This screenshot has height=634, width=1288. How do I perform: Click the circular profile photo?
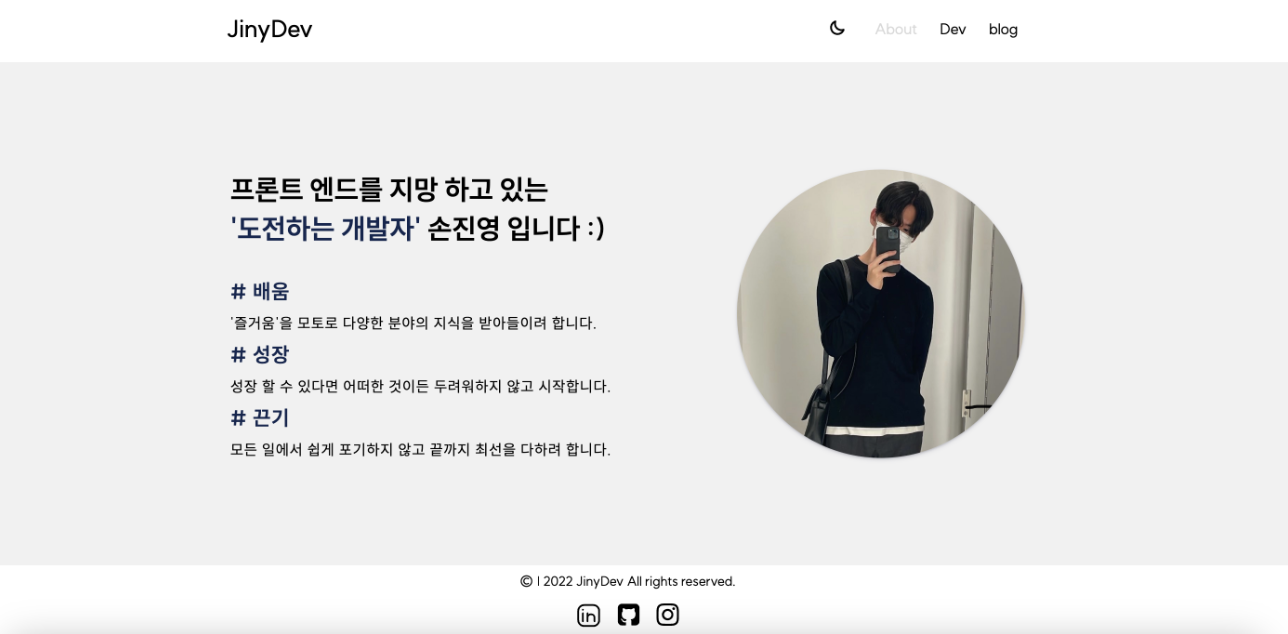(881, 314)
